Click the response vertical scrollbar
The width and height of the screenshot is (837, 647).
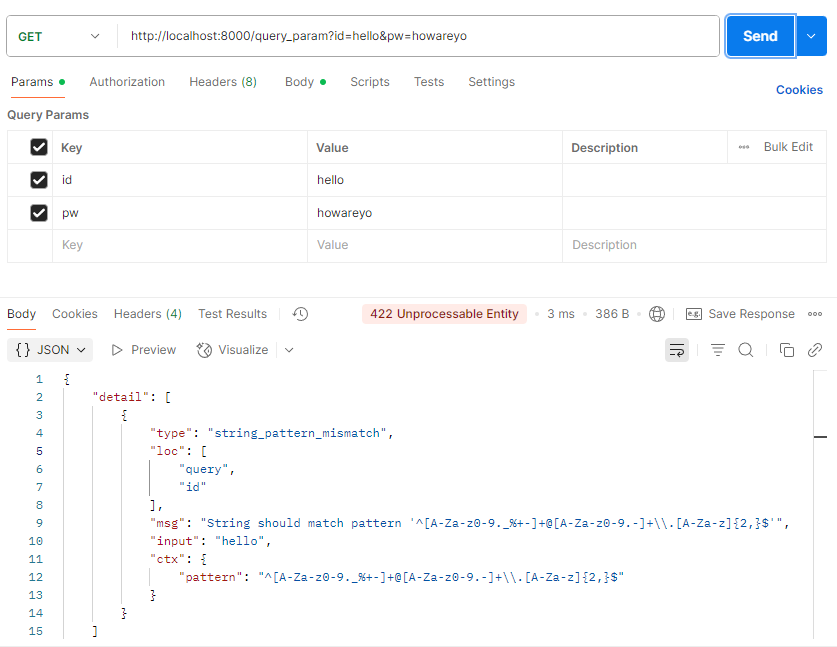point(820,504)
